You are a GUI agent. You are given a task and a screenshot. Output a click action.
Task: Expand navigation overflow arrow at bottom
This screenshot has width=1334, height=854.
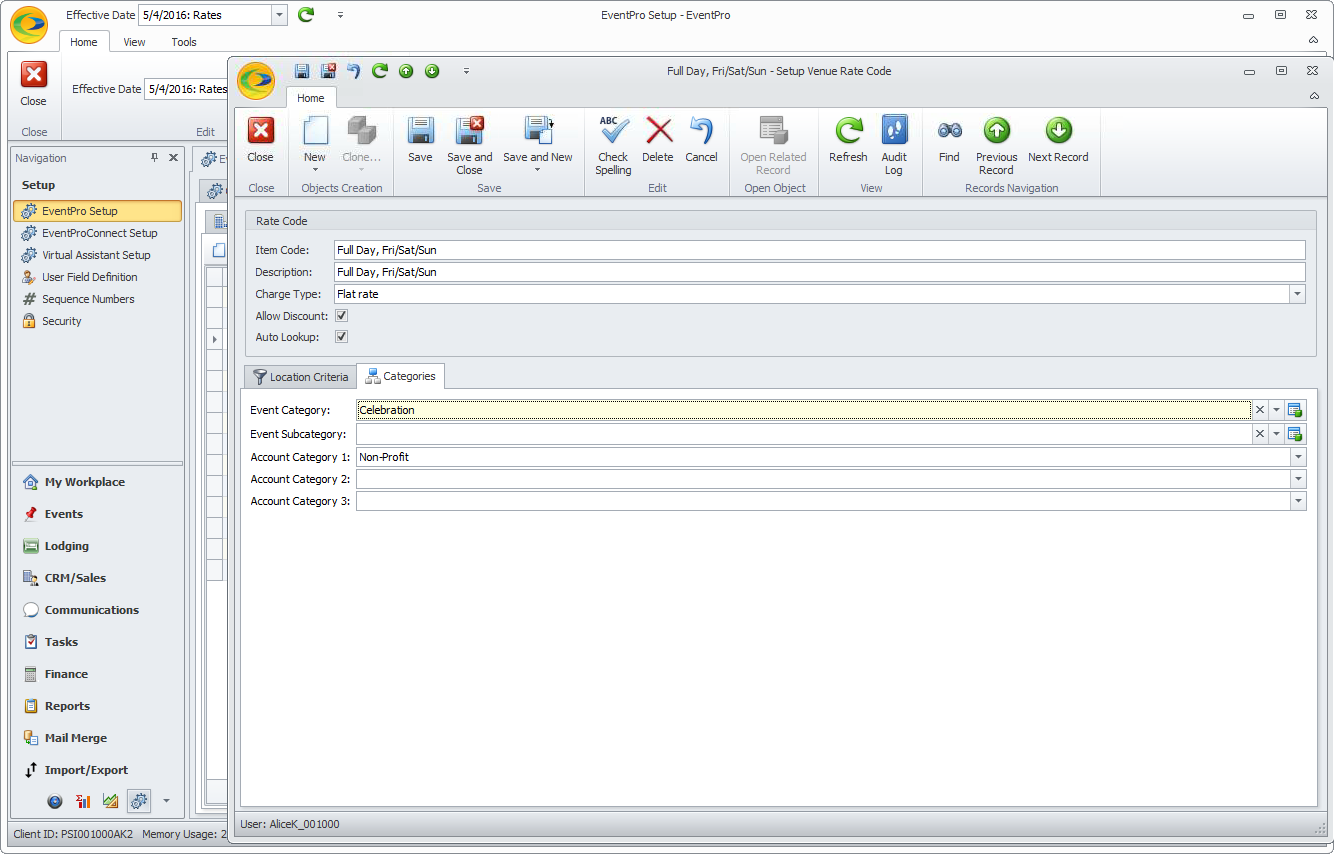click(x=166, y=801)
